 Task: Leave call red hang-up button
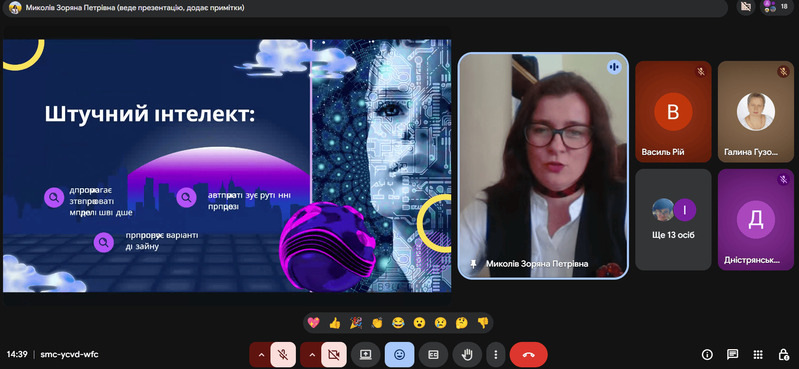(528, 355)
